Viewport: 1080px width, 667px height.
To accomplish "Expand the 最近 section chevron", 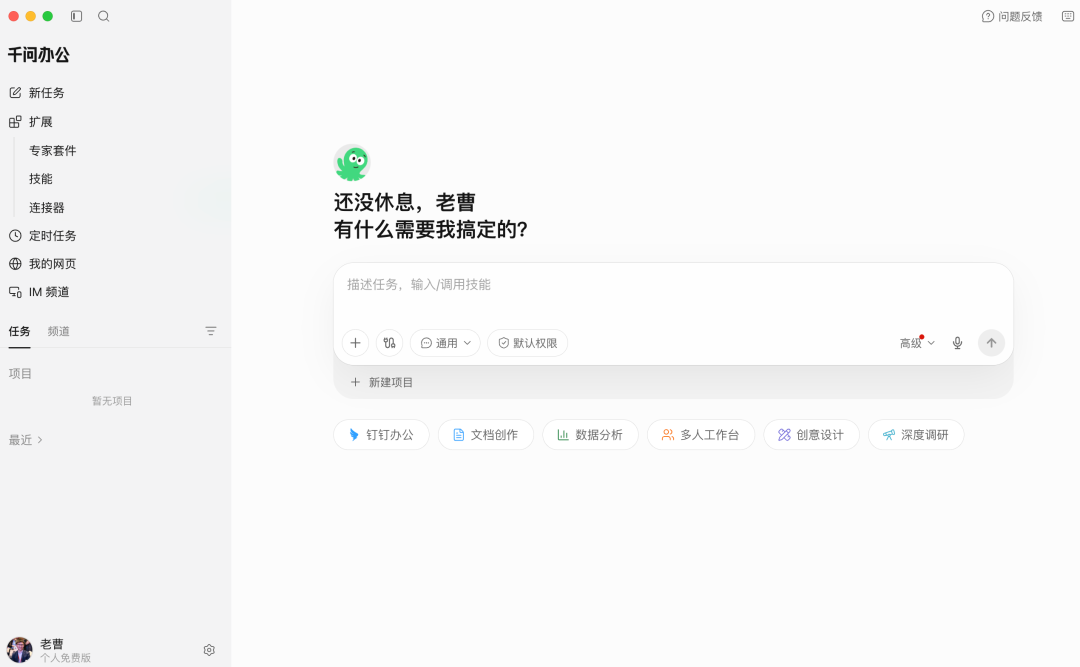I will pos(40,440).
